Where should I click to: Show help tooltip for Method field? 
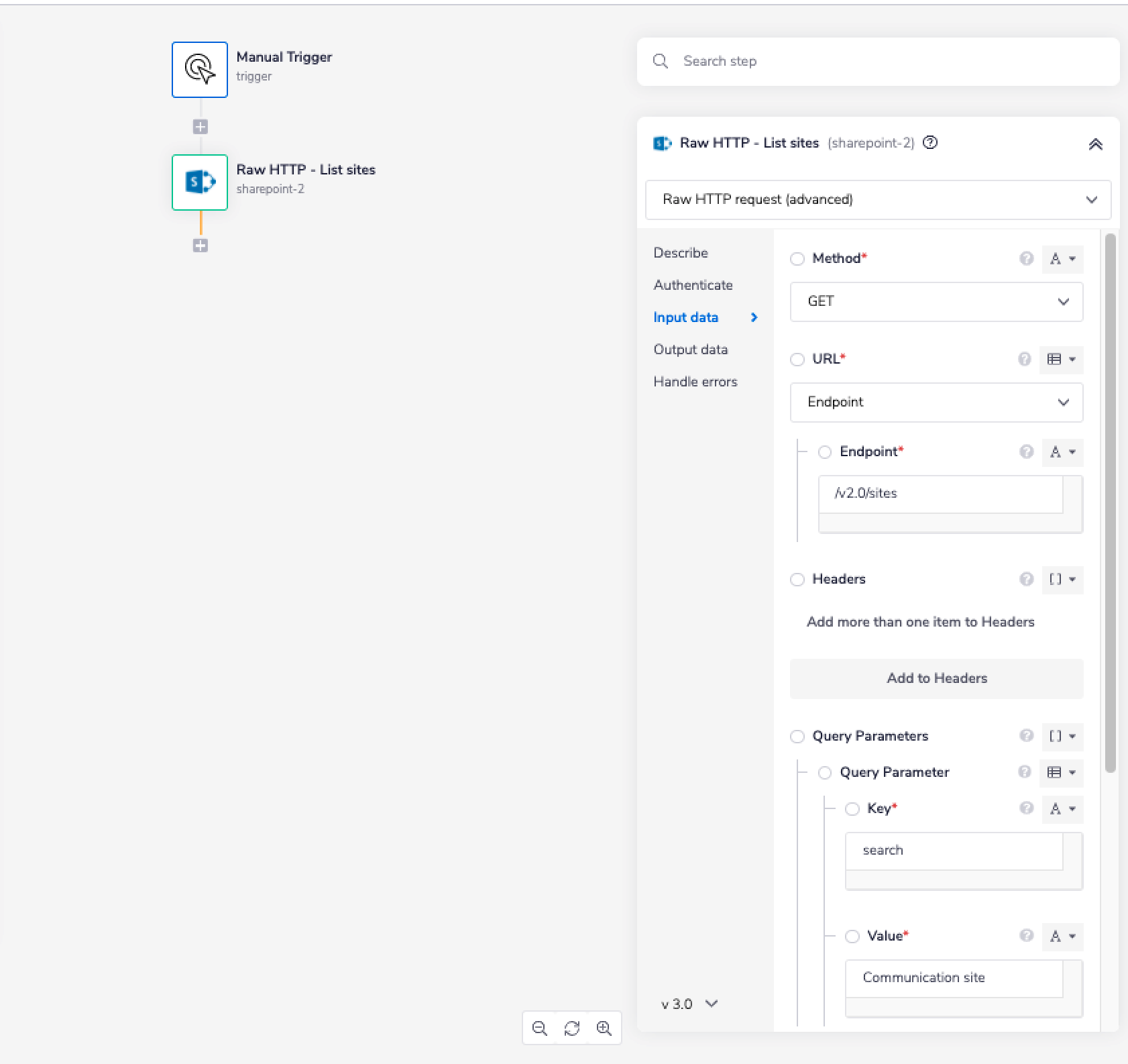pos(1025,258)
